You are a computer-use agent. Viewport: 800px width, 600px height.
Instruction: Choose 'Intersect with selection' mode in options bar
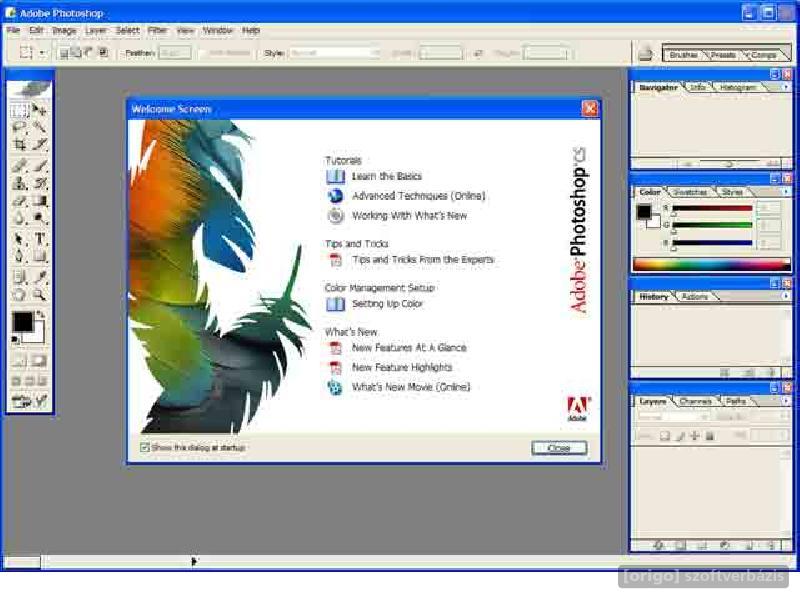point(104,53)
